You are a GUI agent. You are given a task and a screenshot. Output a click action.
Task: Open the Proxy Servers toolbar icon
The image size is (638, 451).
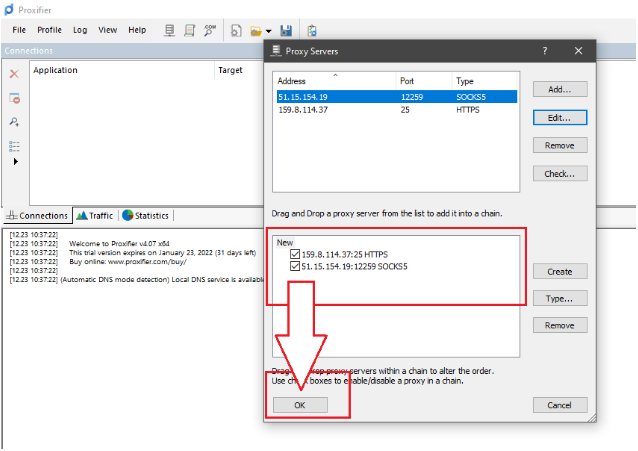coord(170,31)
